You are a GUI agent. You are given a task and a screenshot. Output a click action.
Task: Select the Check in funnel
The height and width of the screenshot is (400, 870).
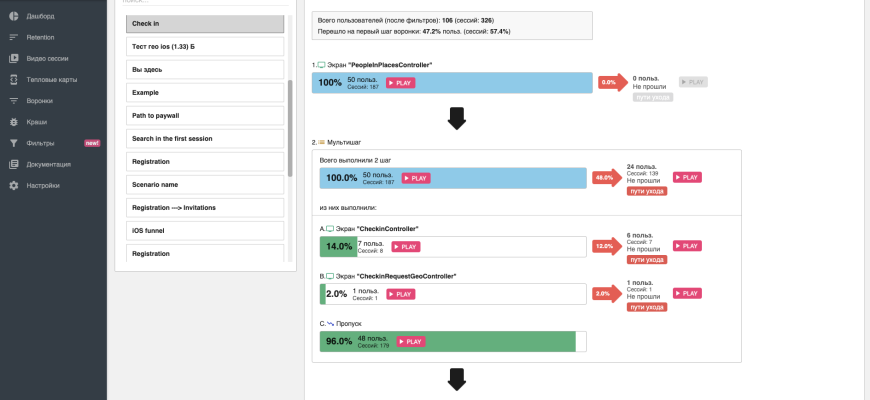pyautogui.click(x=205, y=24)
